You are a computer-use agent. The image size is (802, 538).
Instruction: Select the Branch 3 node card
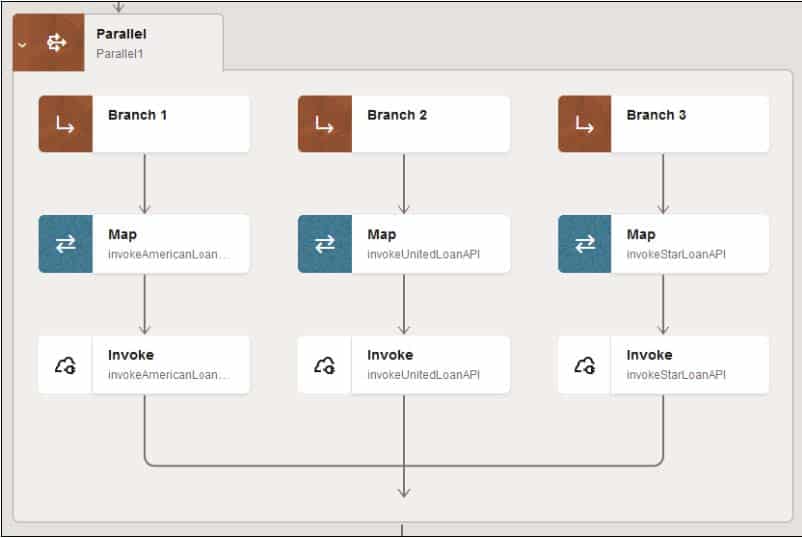tap(663, 124)
